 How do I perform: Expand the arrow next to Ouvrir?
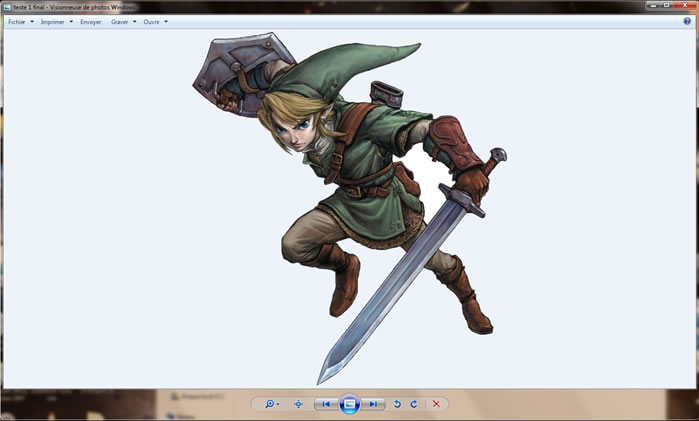(166, 22)
